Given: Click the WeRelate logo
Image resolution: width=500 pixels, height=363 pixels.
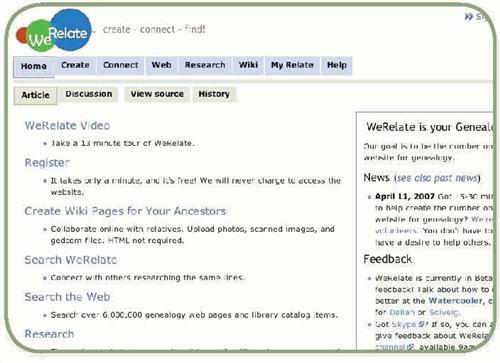Looking at the screenshot, I should click(54, 31).
